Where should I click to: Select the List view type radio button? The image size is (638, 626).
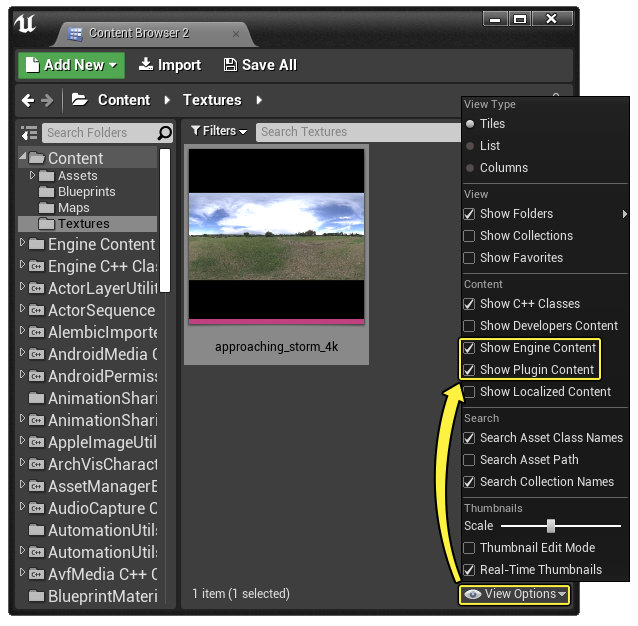470,146
